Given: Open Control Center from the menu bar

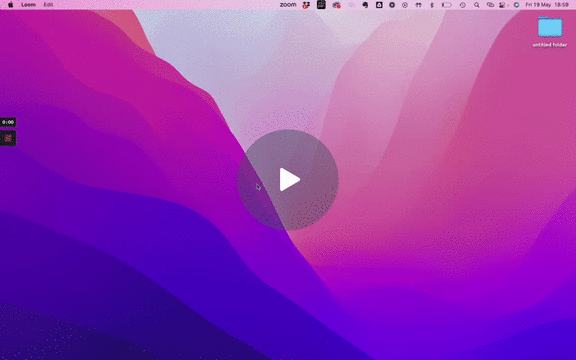Looking at the screenshot, I should click(502, 5).
